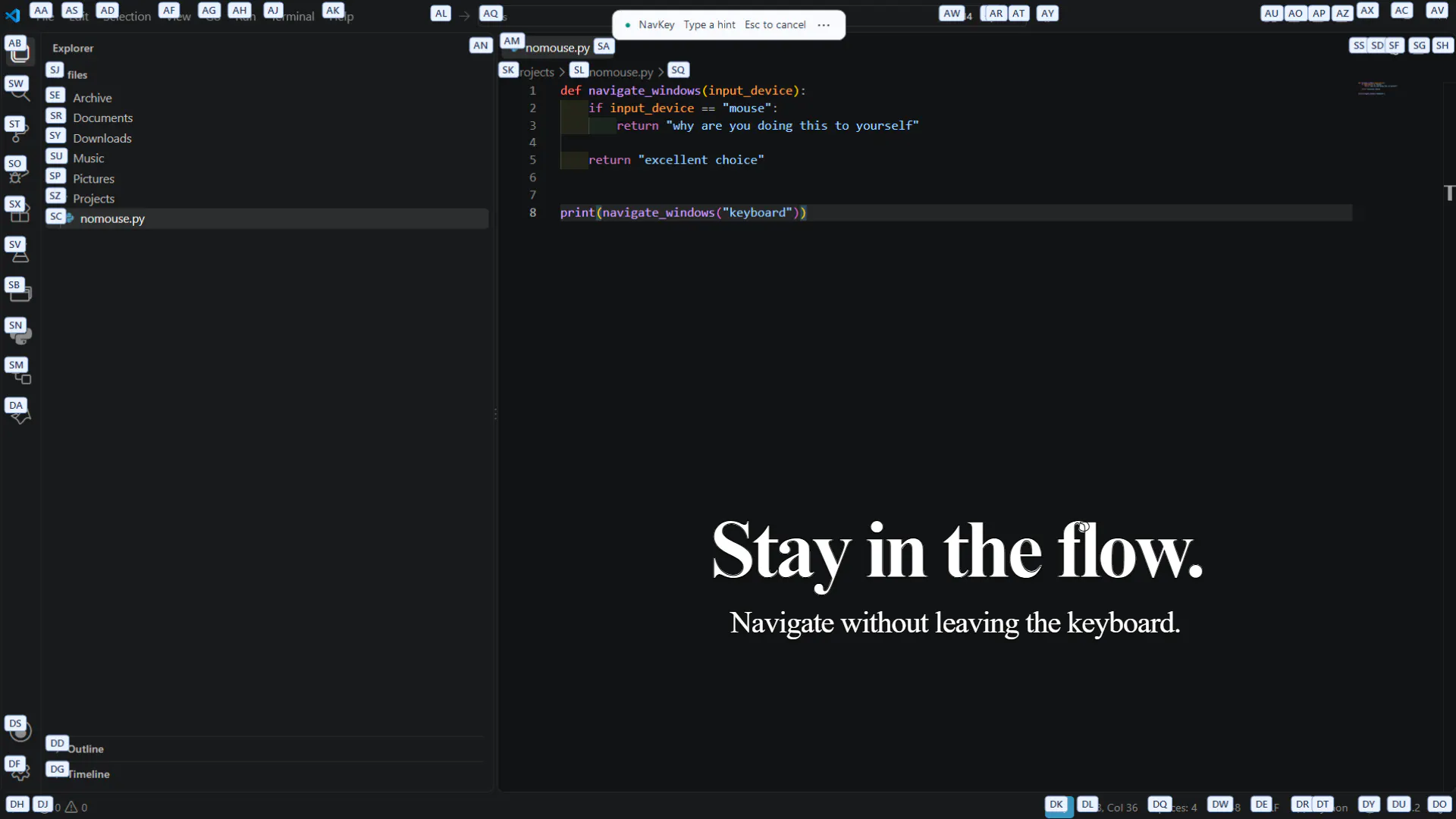This screenshot has width=1456, height=819.
Task: Click the def navigate_windows function name
Action: [644, 90]
